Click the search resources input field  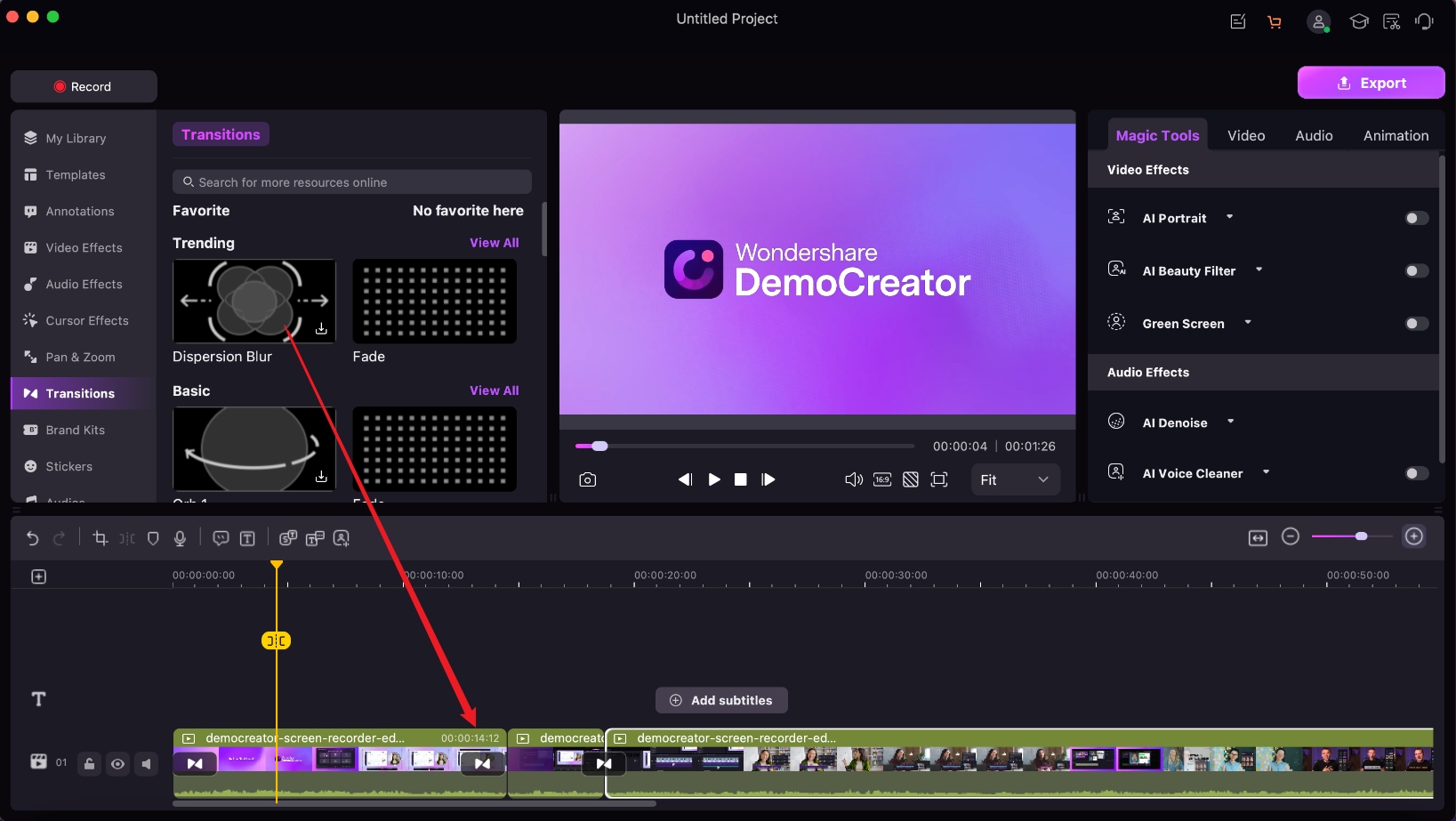(352, 182)
